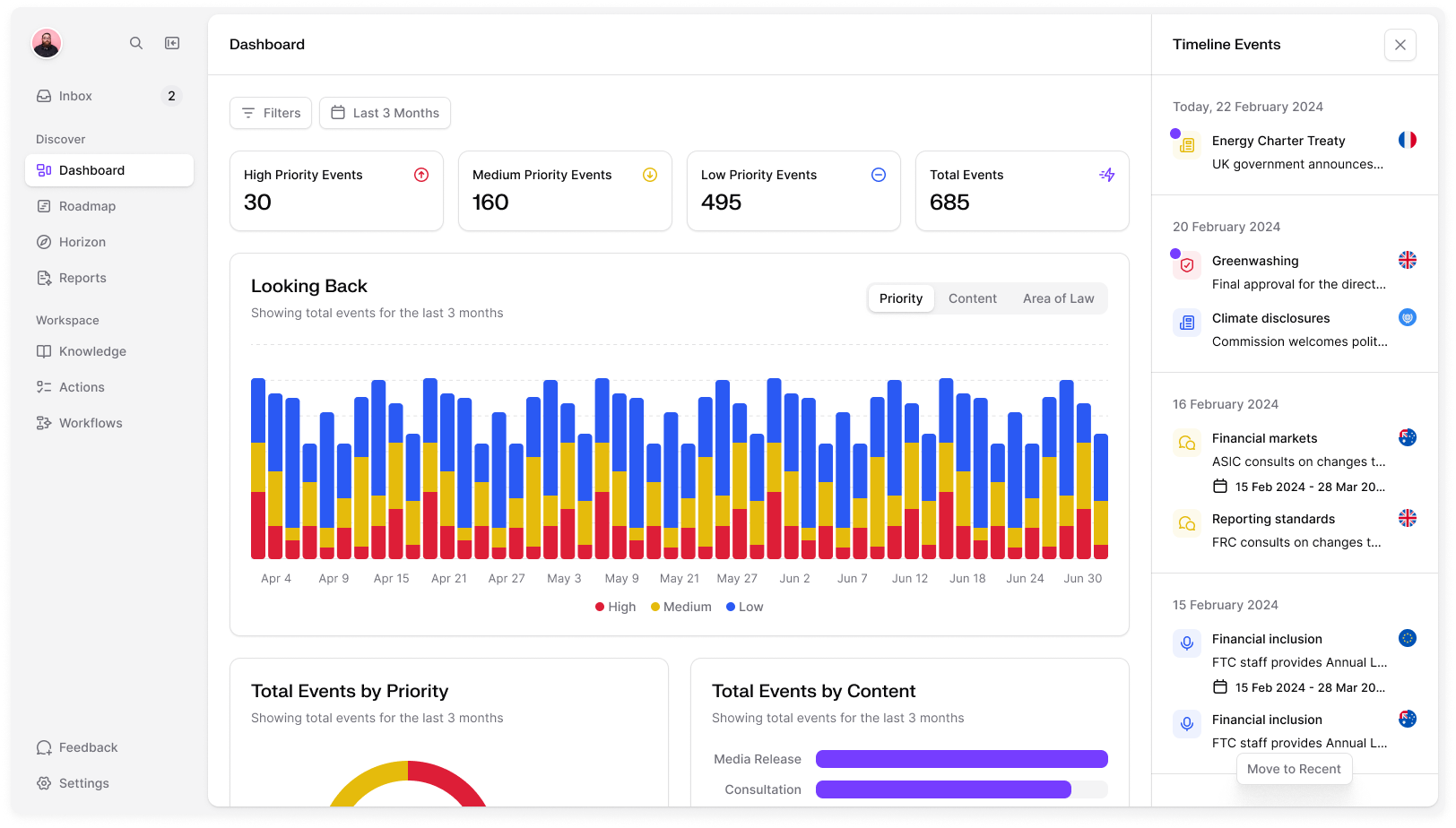Click the Financial markets consultation icon
This screenshot has height=828, width=1456.
point(1187,443)
